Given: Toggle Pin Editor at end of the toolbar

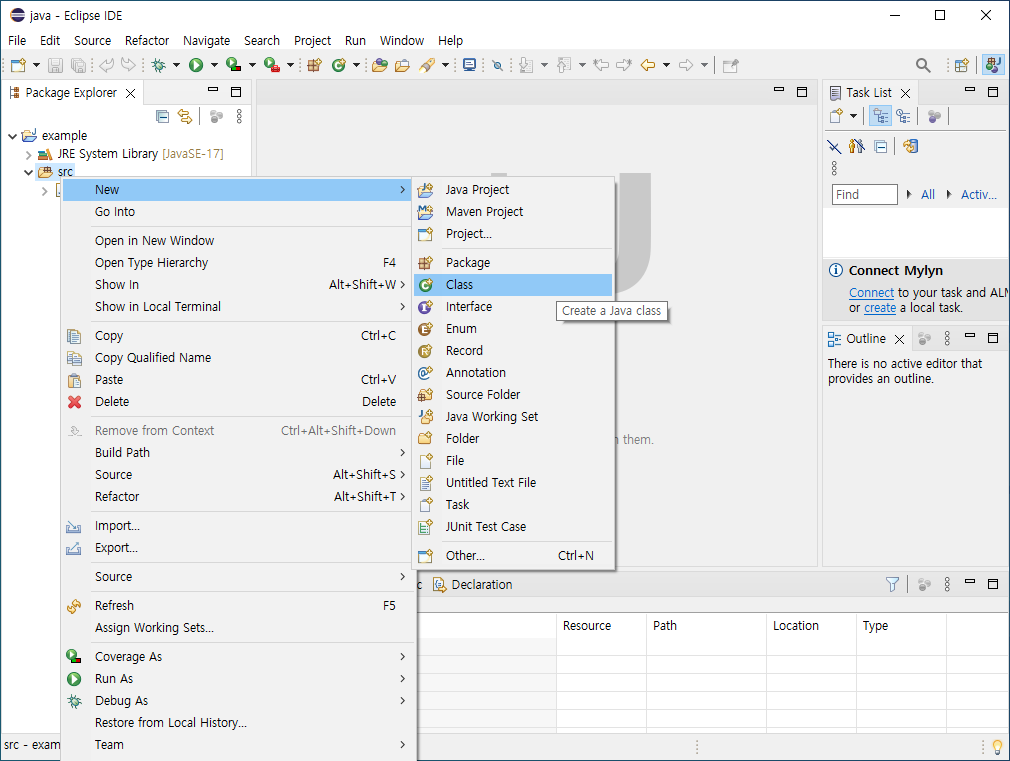Looking at the screenshot, I should 730,65.
